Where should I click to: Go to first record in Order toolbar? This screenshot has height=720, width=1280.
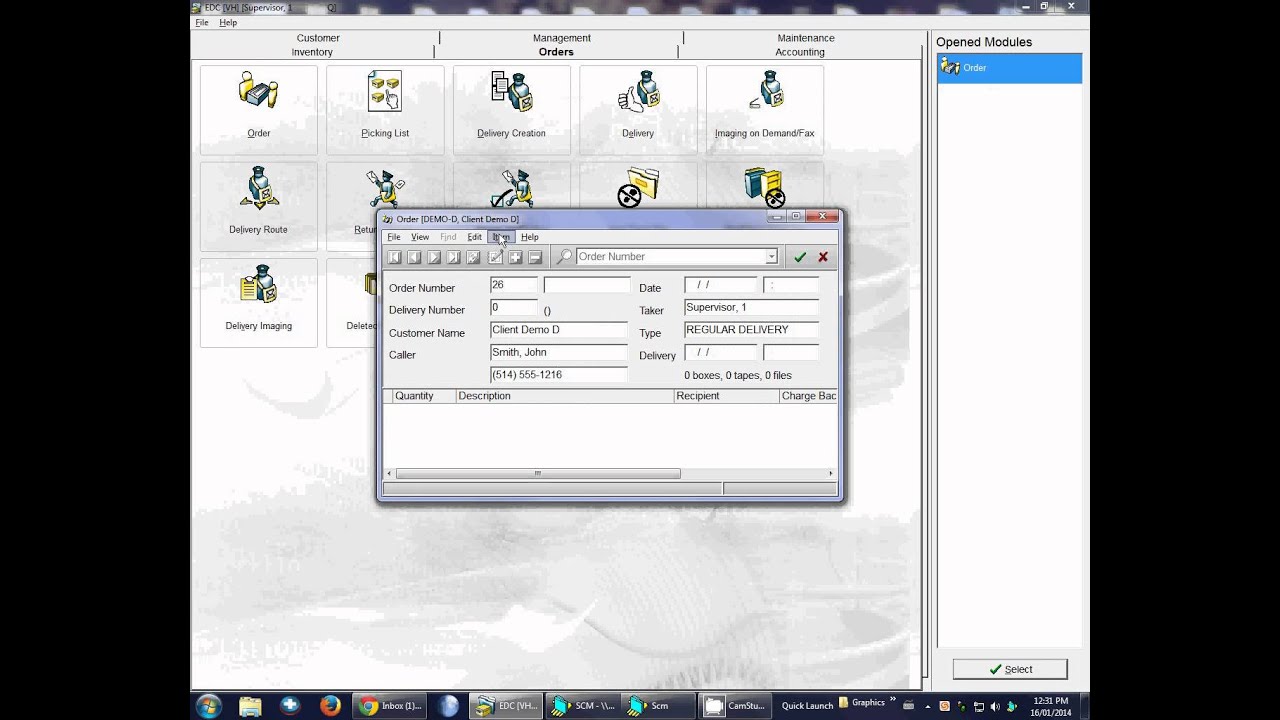click(x=394, y=257)
